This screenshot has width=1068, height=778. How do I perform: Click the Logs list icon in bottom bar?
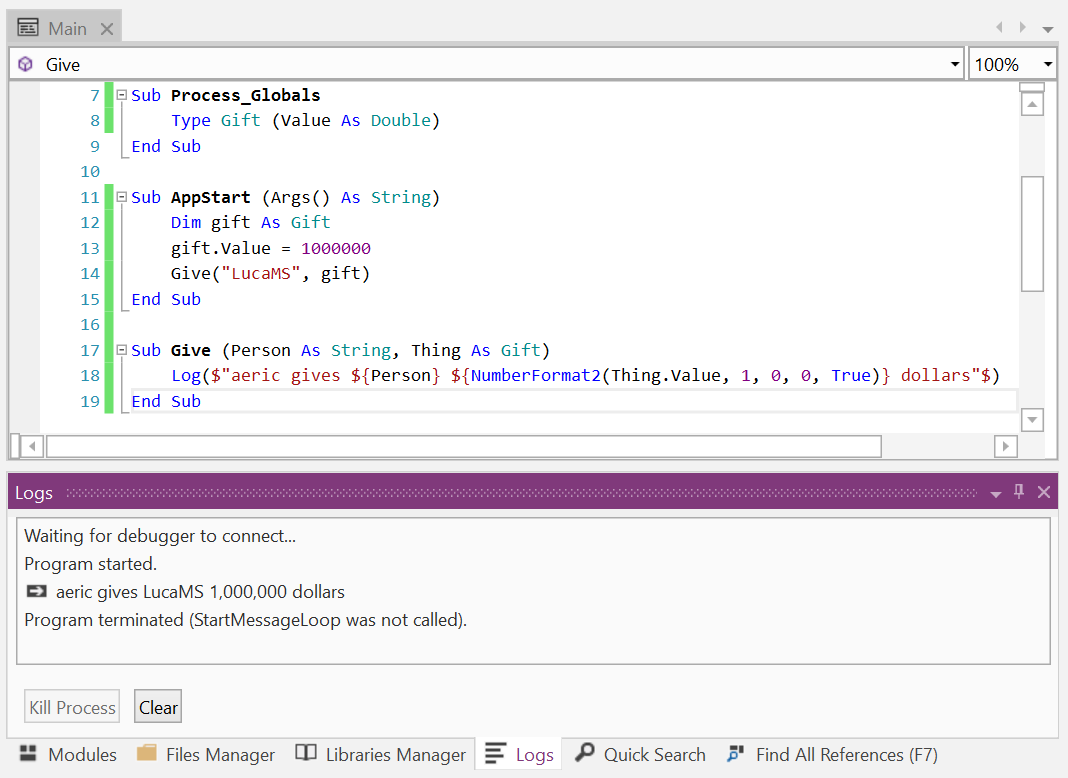click(495, 754)
